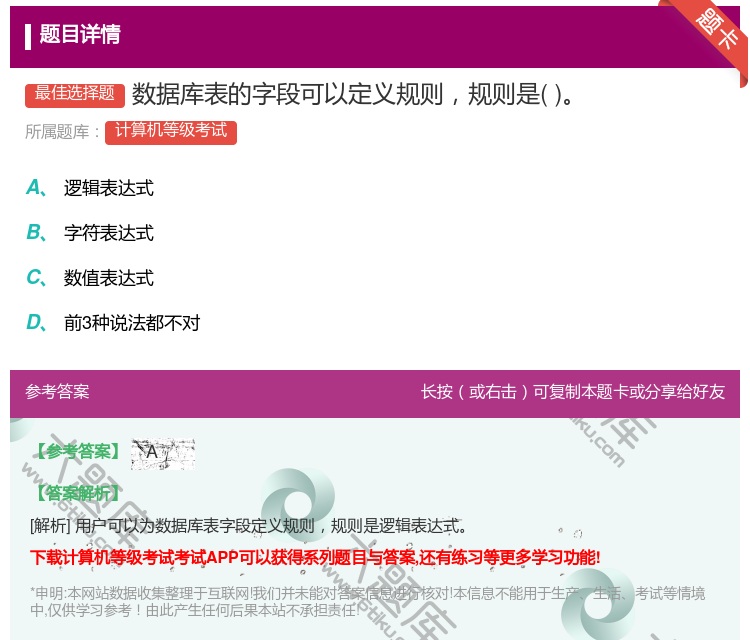Click the 计算机等级考试 category tag
This screenshot has height=640, width=750.
pyautogui.click(x=171, y=132)
